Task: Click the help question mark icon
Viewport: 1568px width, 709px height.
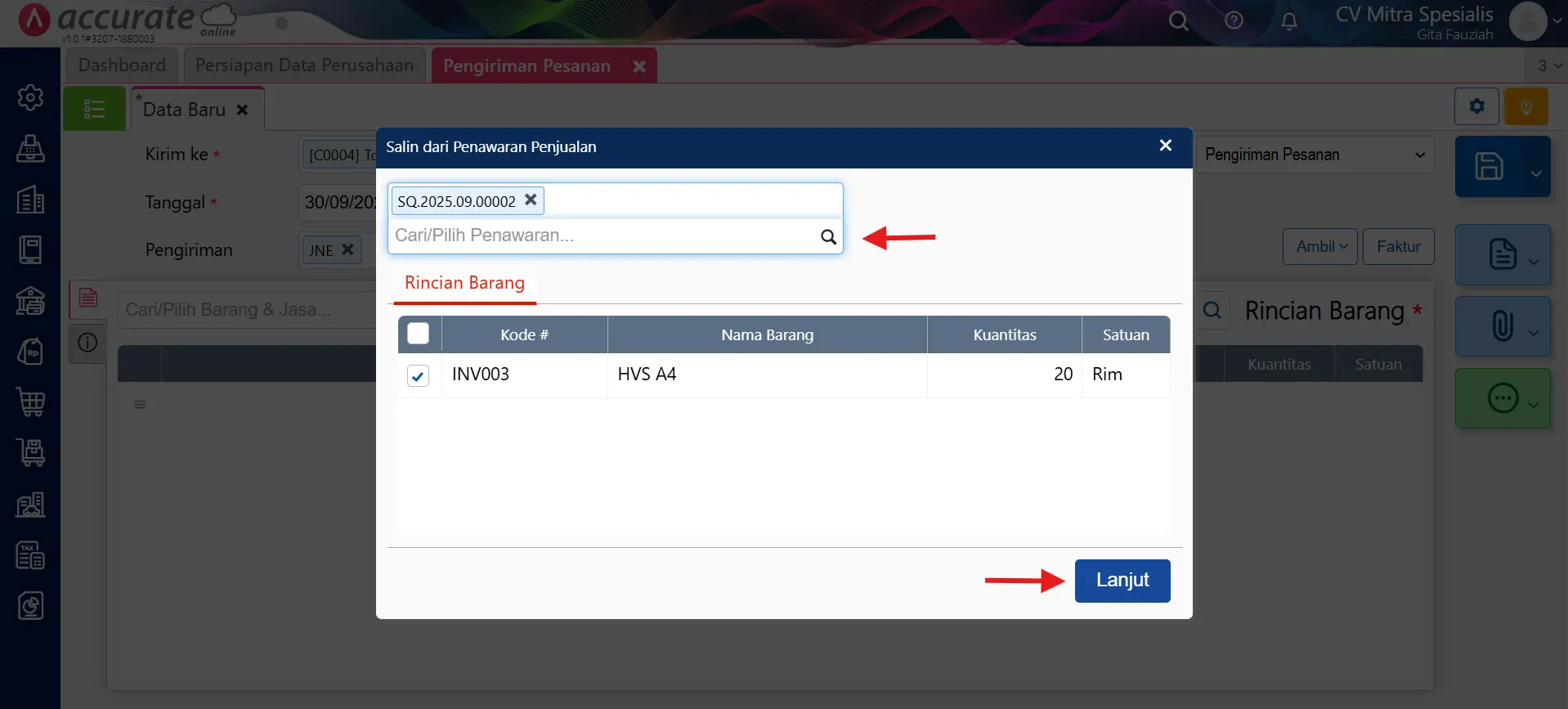Action: click(x=1234, y=21)
